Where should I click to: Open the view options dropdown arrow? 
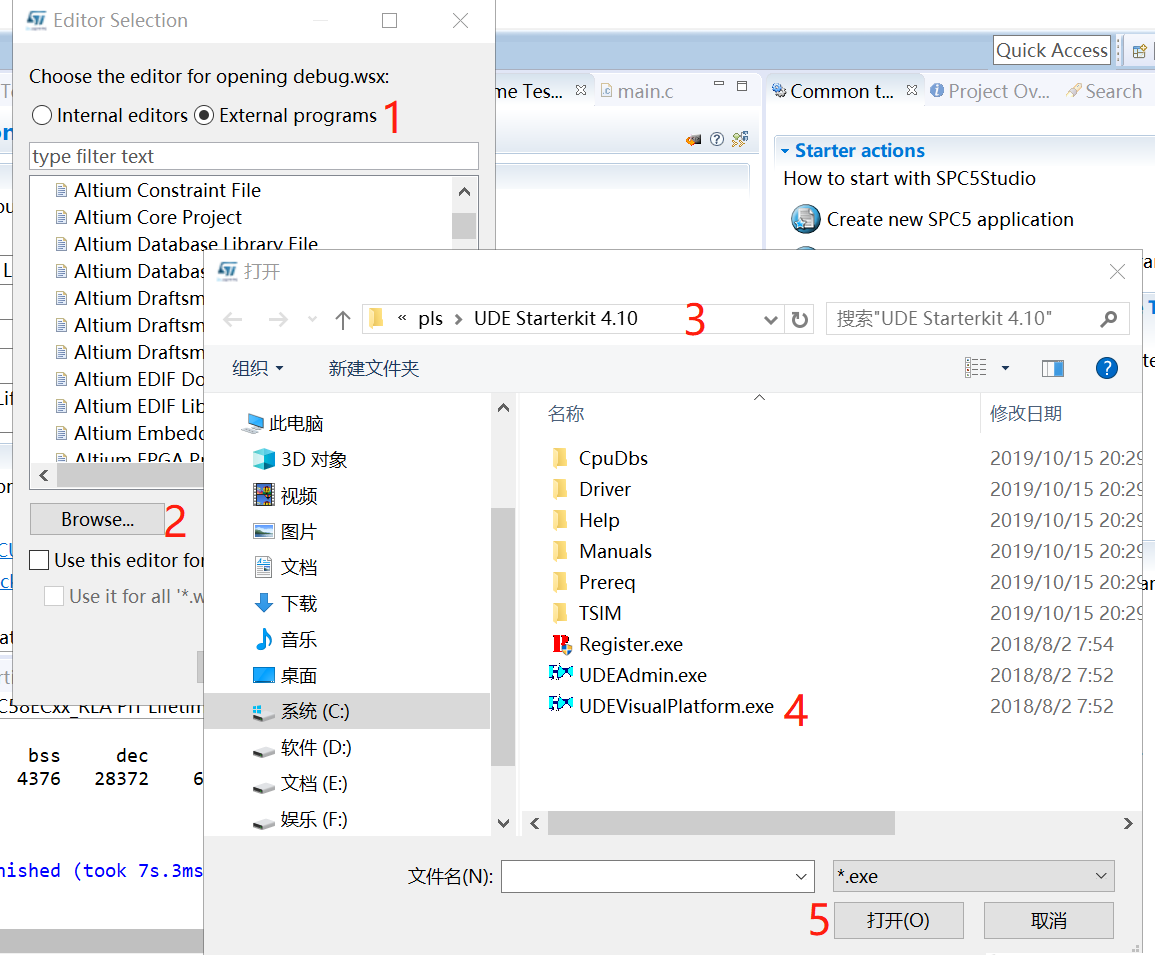[1005, 368]
